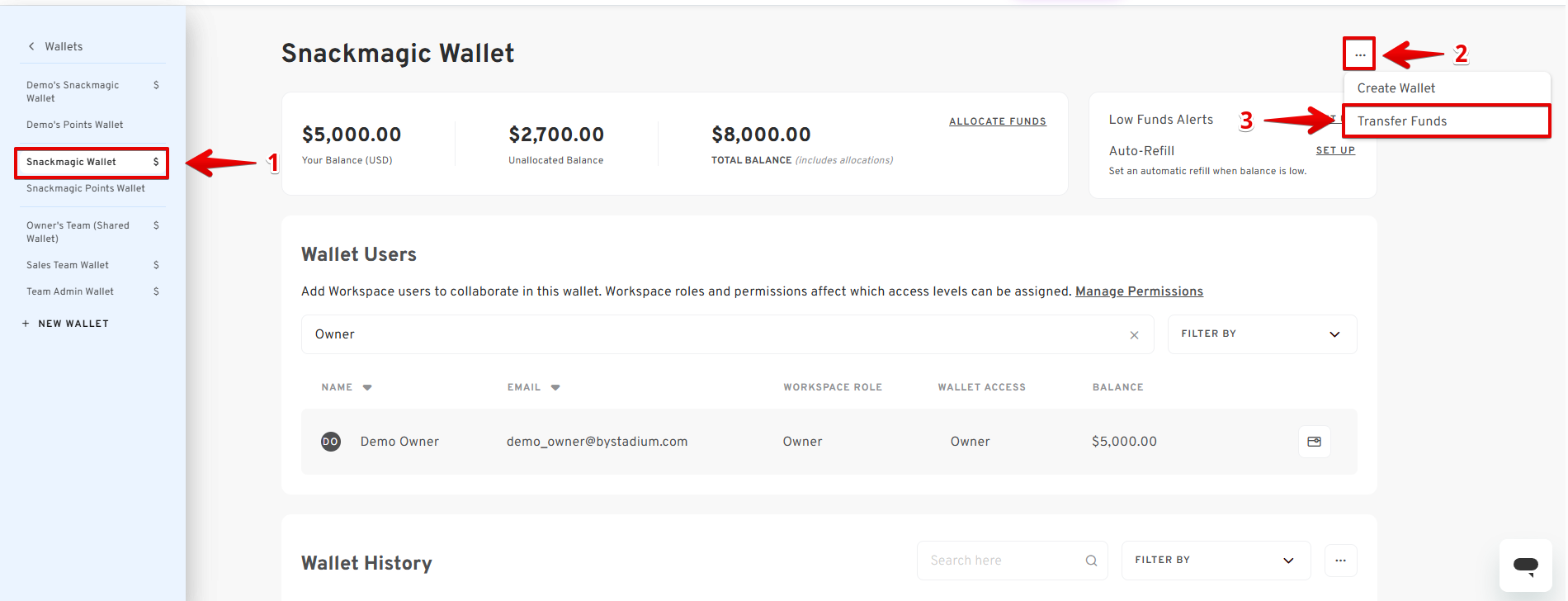Click Set Up for Auto-Refill

(1334, 150)
